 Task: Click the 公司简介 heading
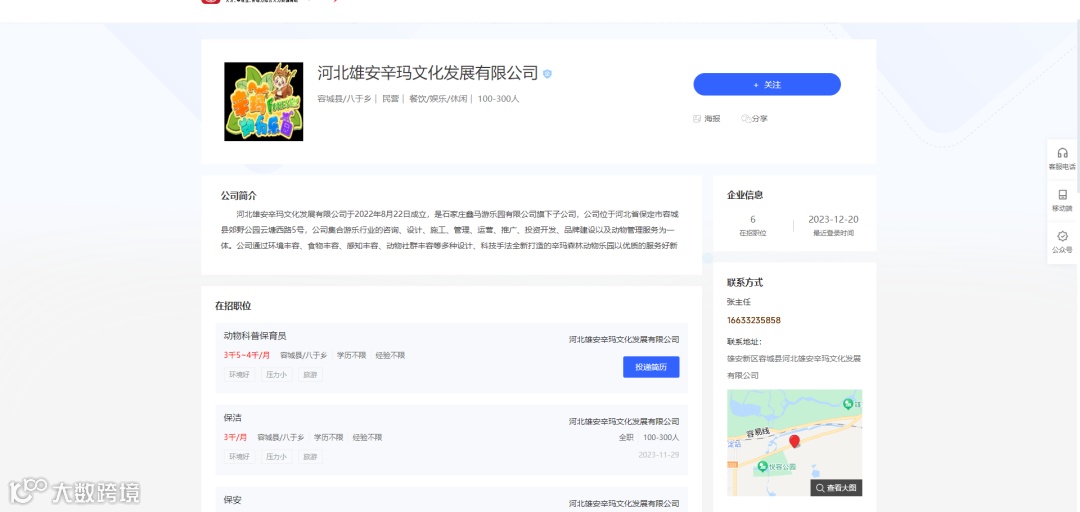tap(238, 196)
